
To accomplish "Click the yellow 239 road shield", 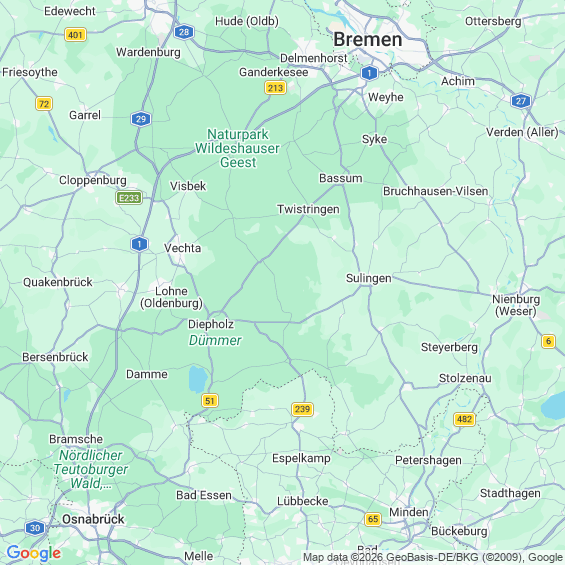I will tap(302, 409).
